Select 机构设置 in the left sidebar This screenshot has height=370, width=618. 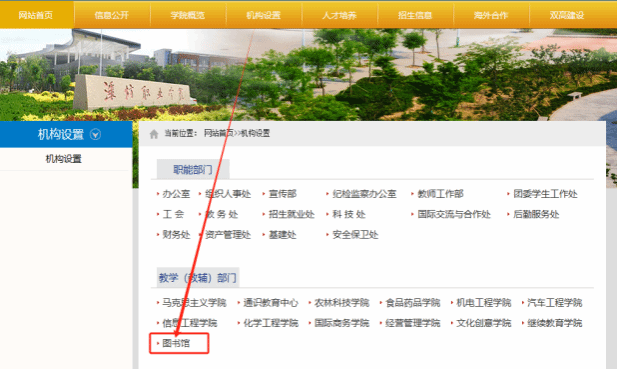63,159
